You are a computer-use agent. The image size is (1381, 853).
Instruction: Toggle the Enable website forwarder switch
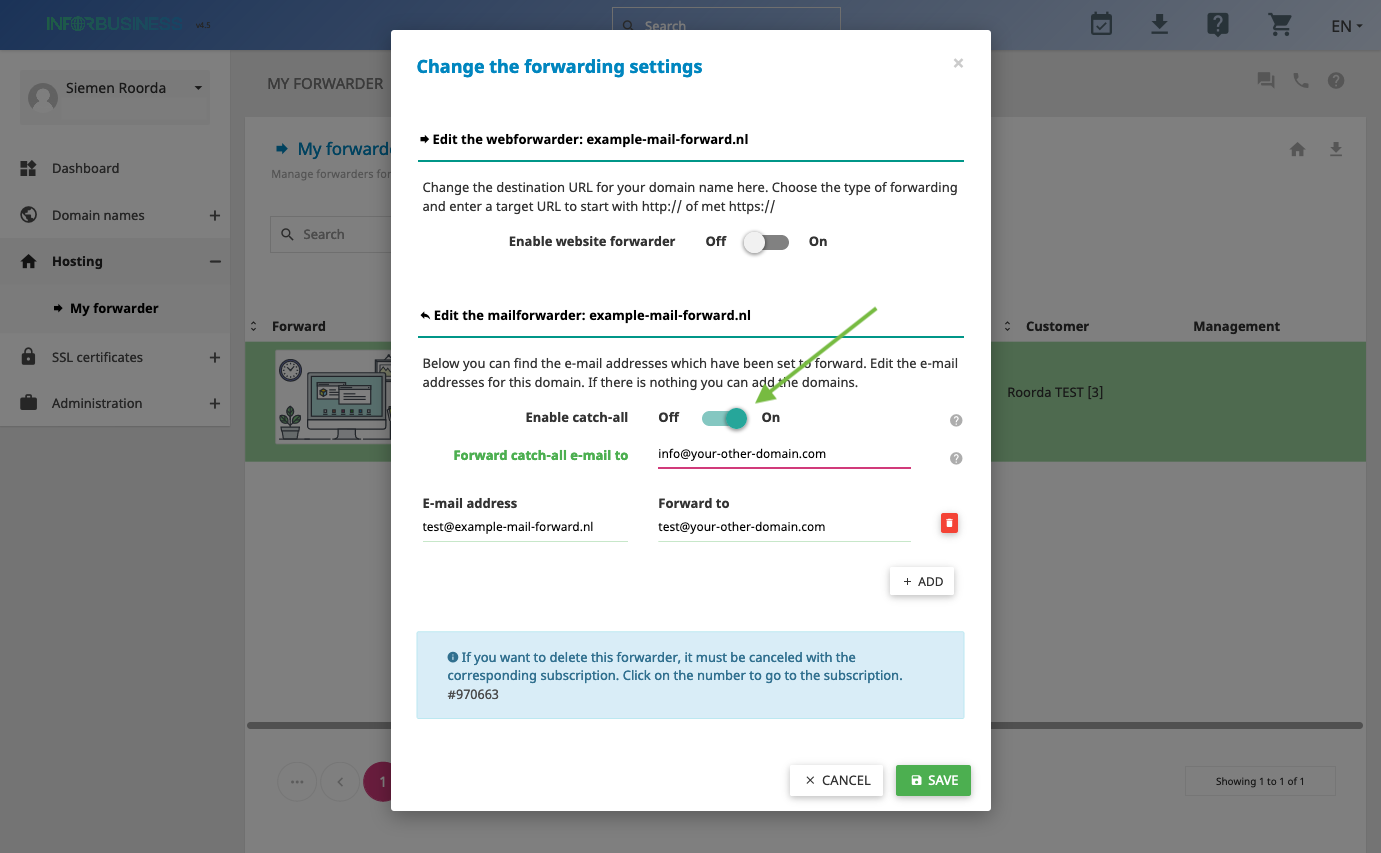pos(766,242)
